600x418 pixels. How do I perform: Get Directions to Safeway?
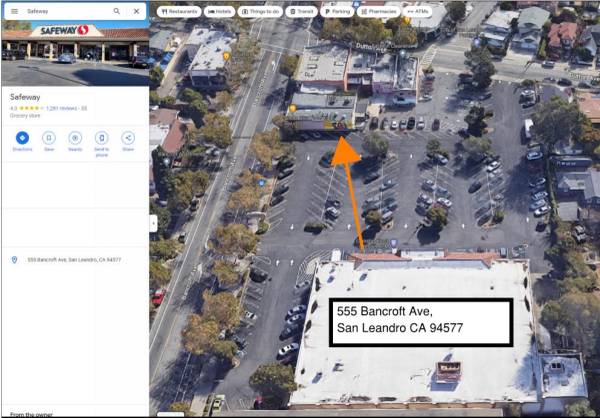tap(22, 141)
